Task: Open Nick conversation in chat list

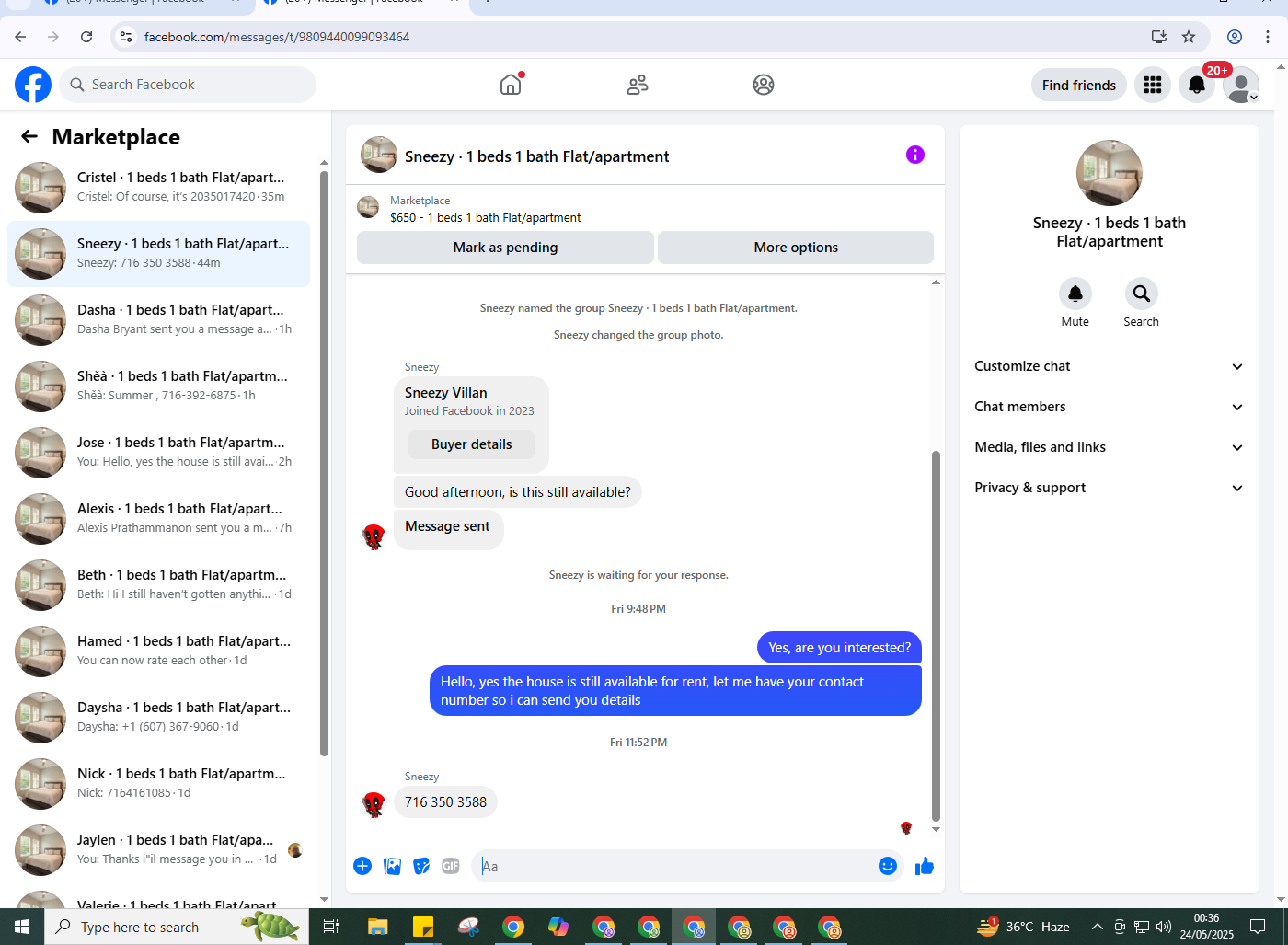Action: click(158, 784)
